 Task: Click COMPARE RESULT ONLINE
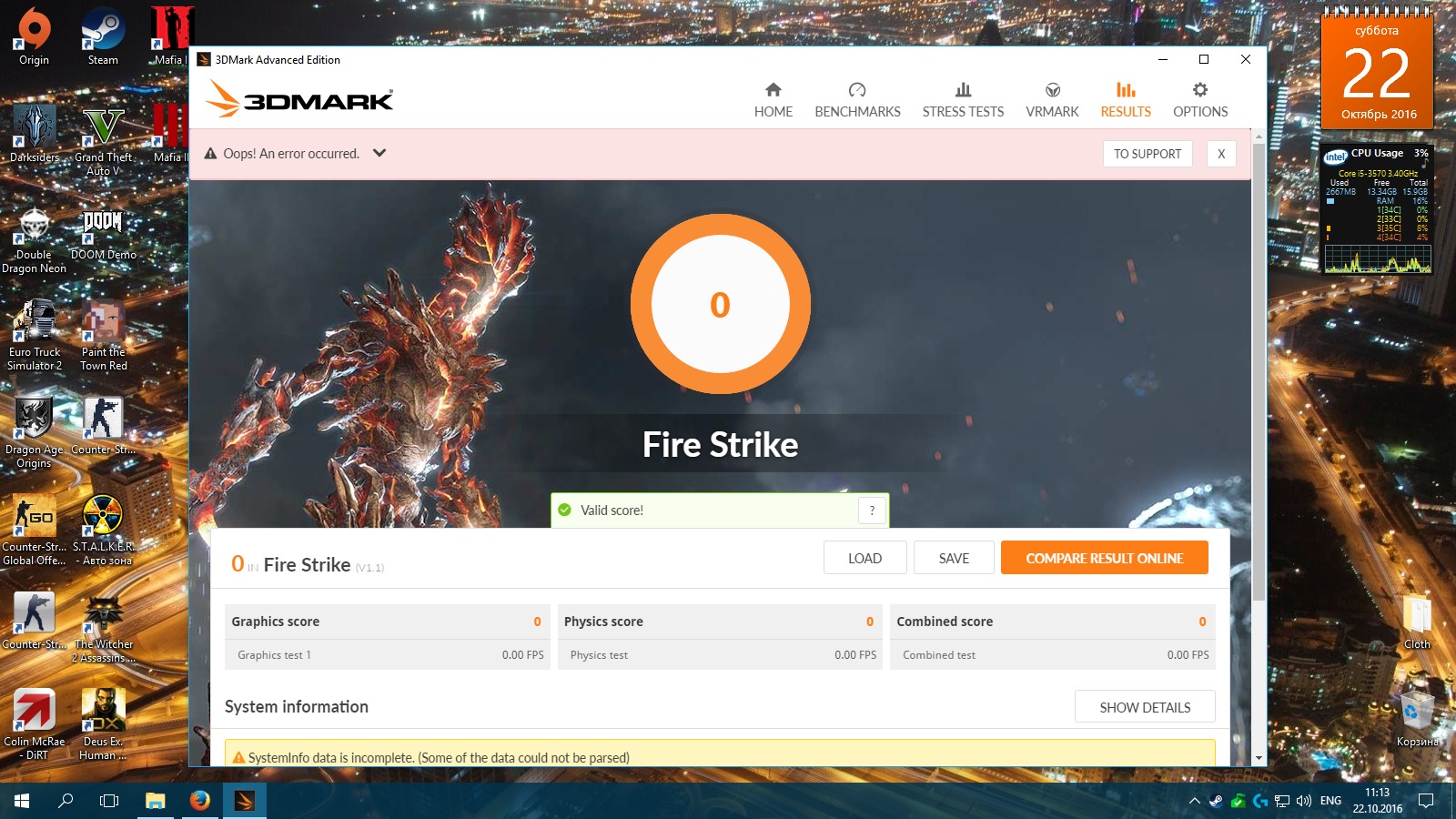tap(1105, 558)
